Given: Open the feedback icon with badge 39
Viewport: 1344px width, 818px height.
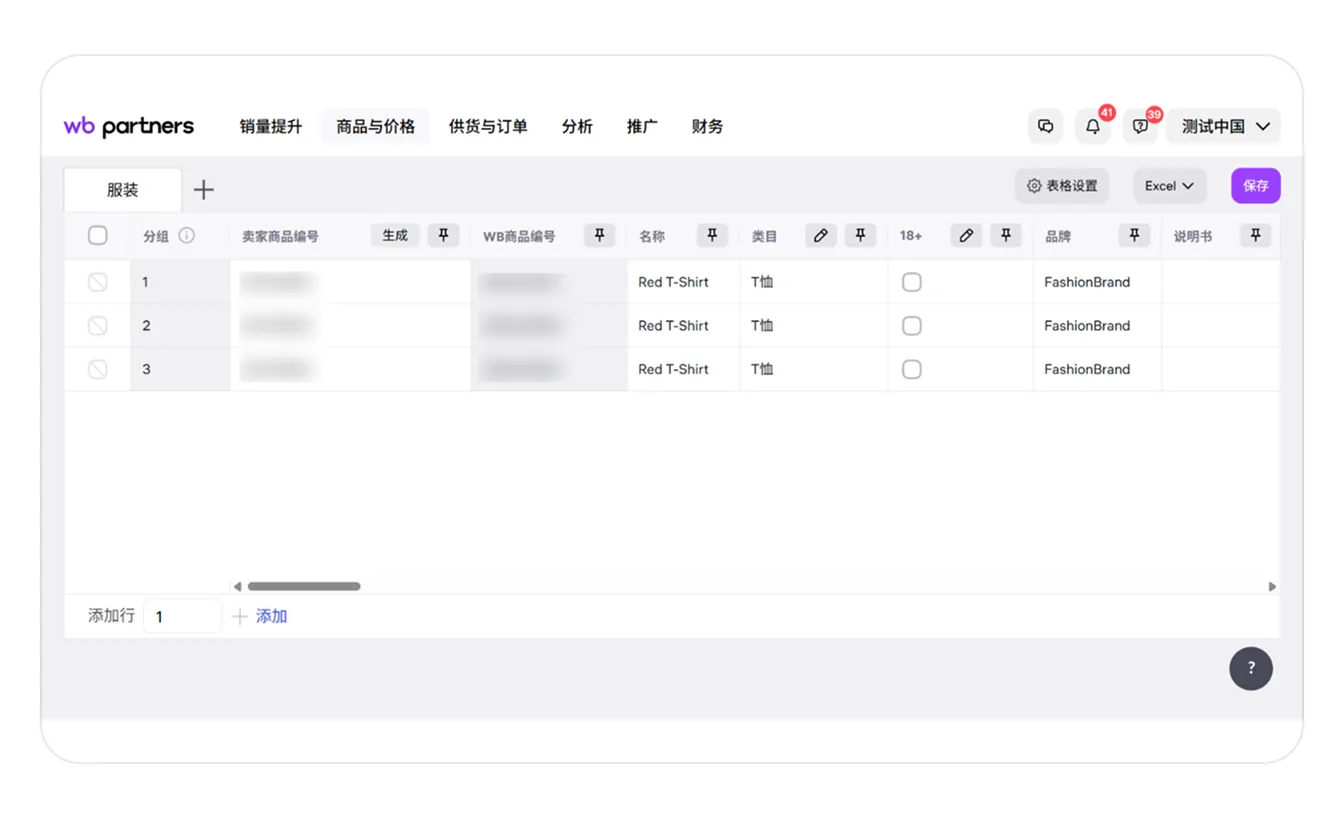Looking at the screenshot, I should pos(1141,126).
